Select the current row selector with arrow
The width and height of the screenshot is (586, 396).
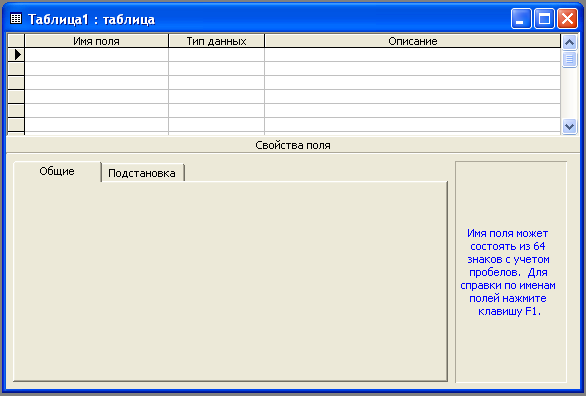(16, 55)
